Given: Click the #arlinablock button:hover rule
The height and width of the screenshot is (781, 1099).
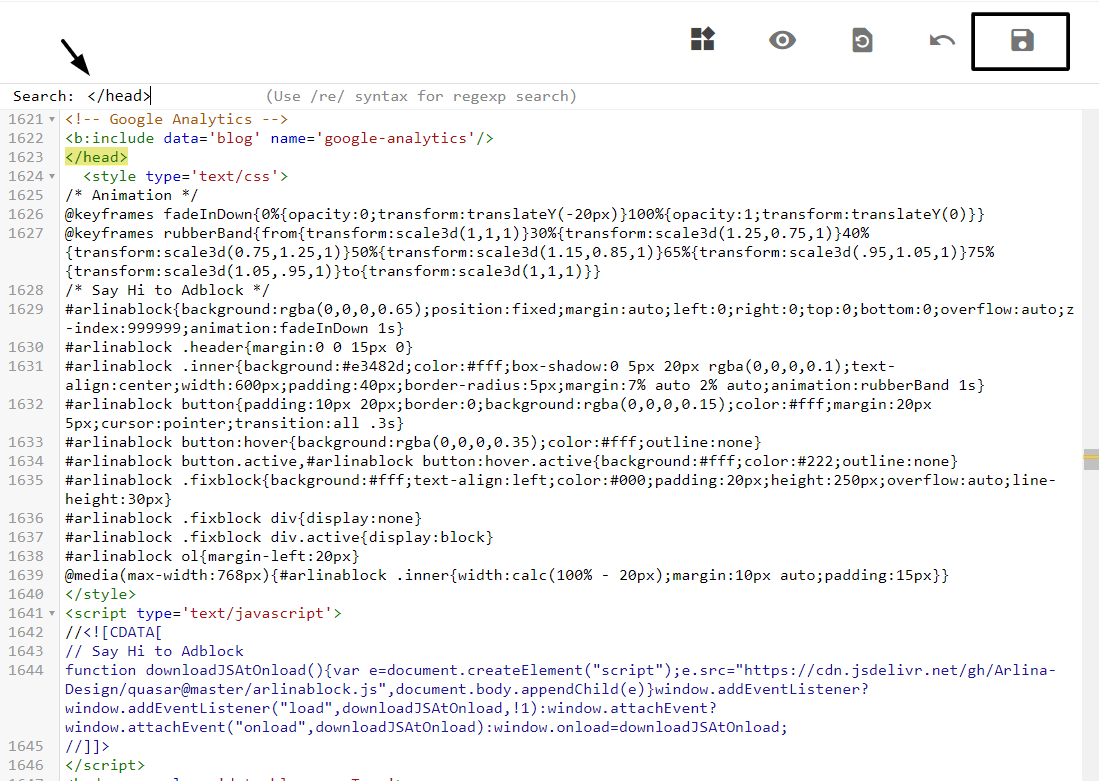Looking at the screenshot, I should click(x=414, y=442).
